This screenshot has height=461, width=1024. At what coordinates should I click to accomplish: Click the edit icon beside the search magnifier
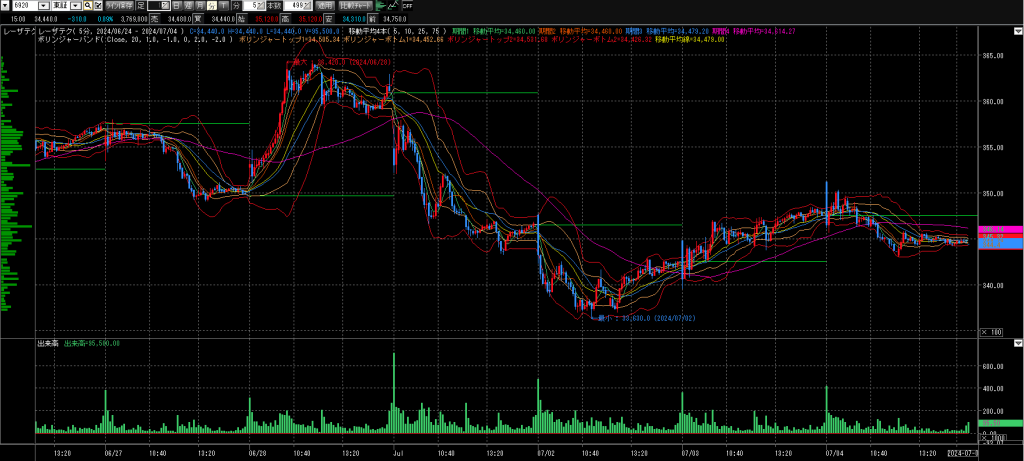pos(97,6)
